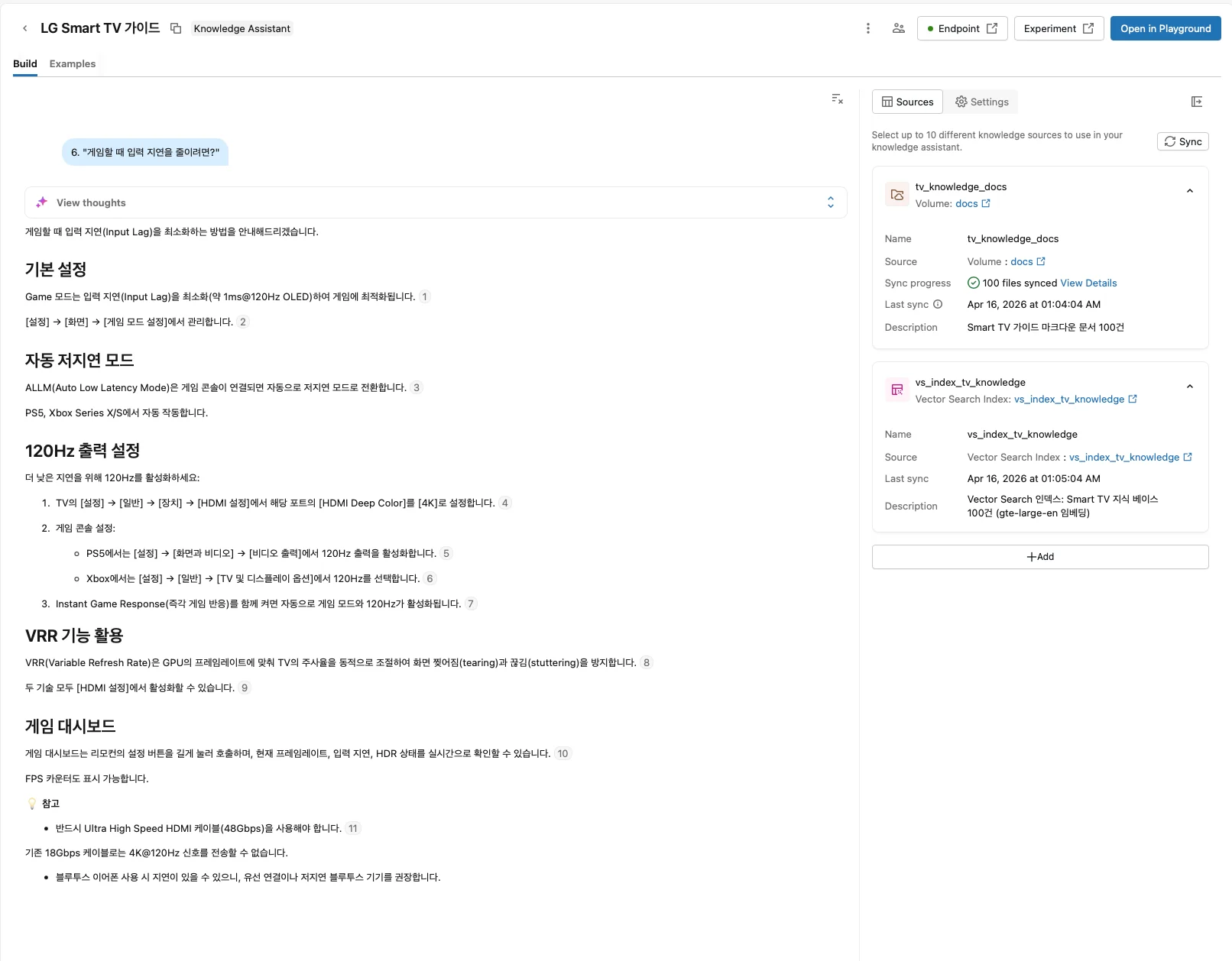
Task: Switch to the Build tab
Action: (x=25, y=64)
